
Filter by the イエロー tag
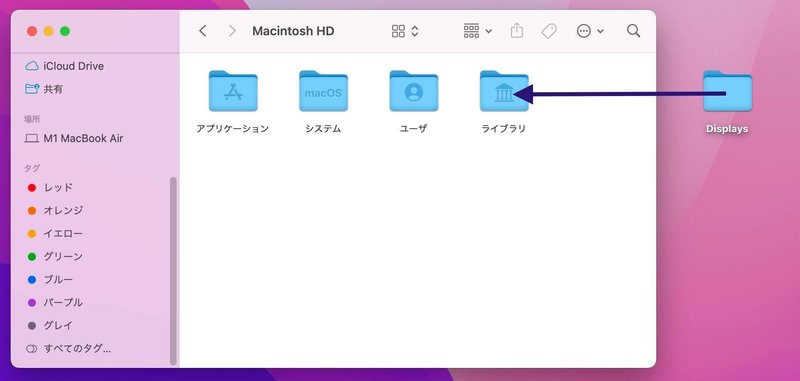(55, 234)
